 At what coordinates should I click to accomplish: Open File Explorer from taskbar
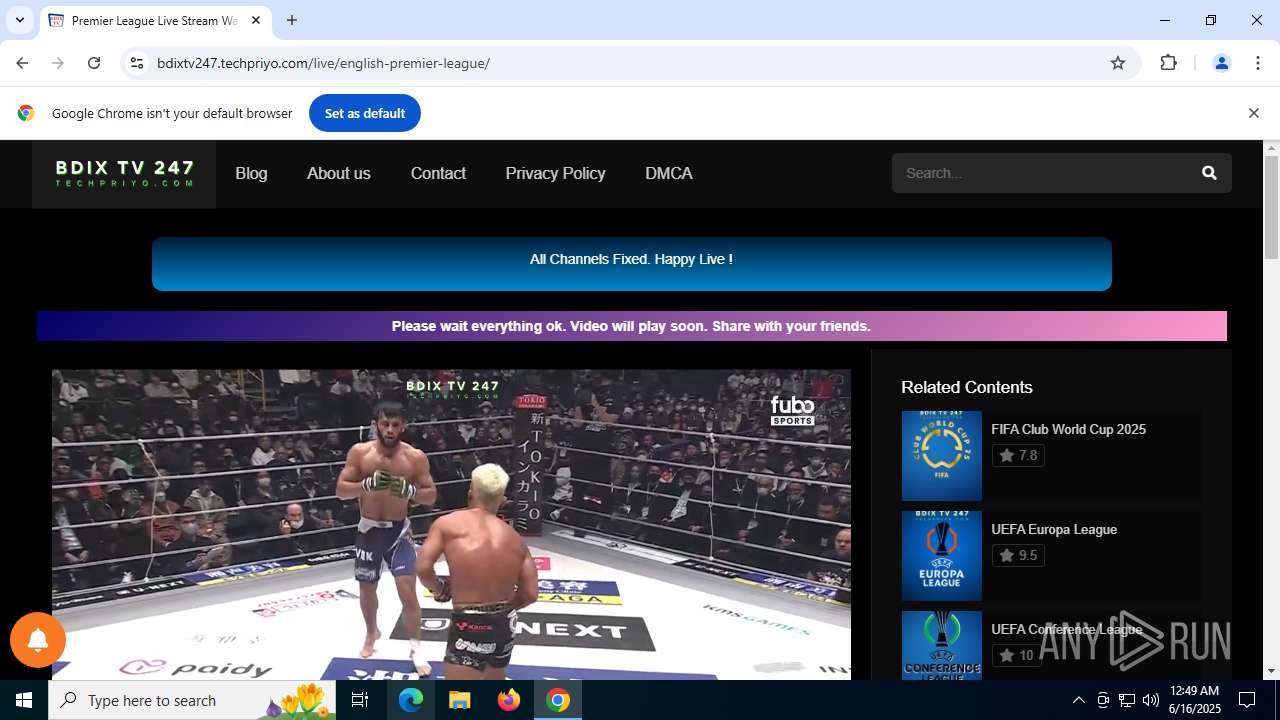pyautogui.click(x=459, y=700)
